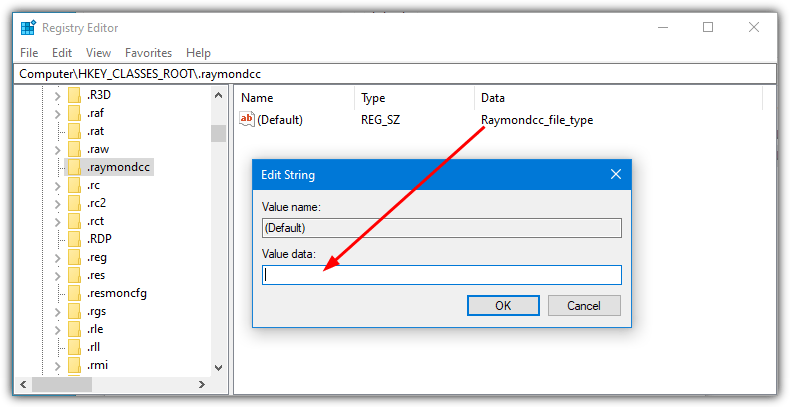790x407 pixels.
Task: Open the File menu
Action: (29, 52)
